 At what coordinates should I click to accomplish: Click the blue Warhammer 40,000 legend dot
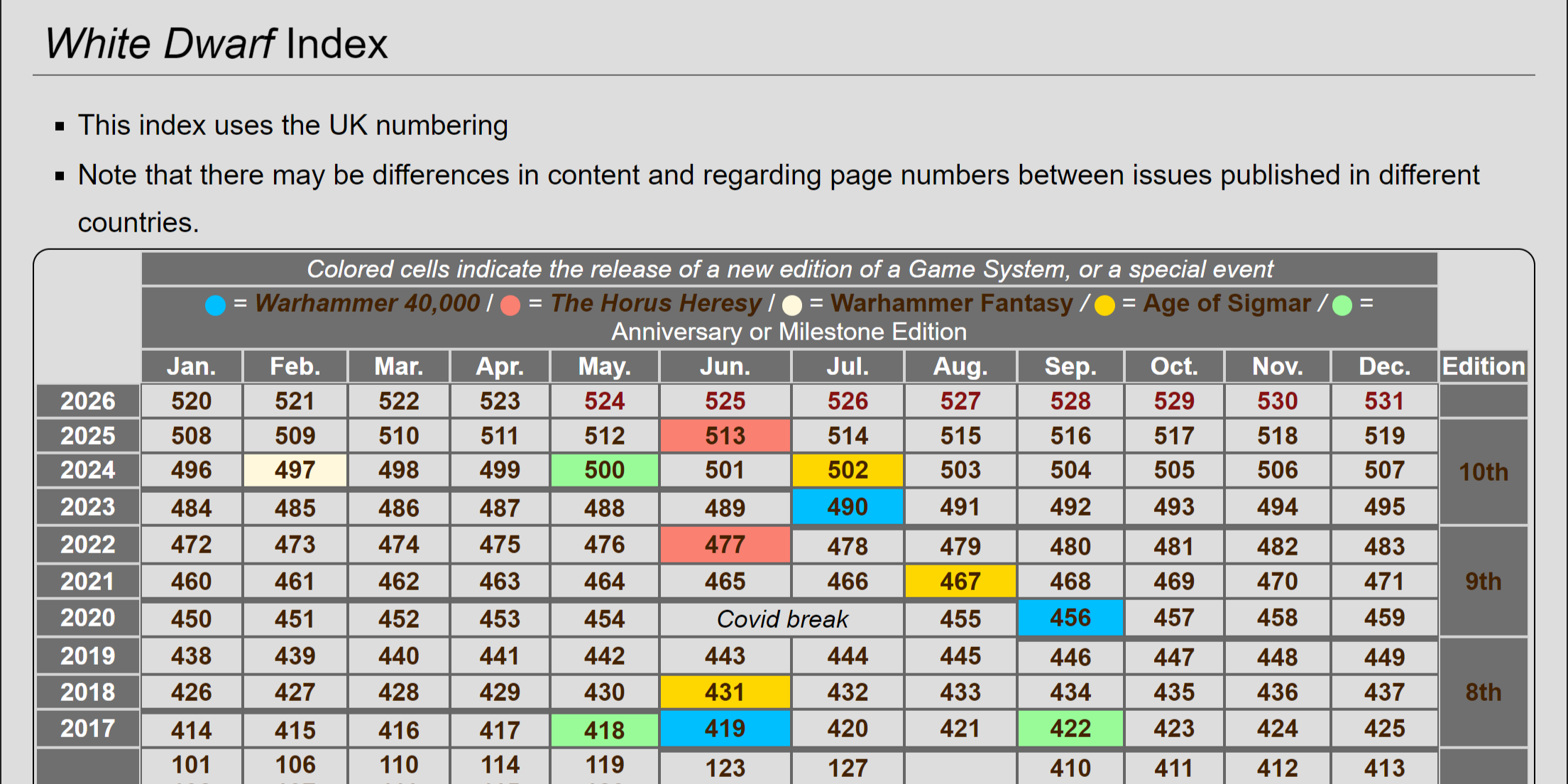pos(215,305)
